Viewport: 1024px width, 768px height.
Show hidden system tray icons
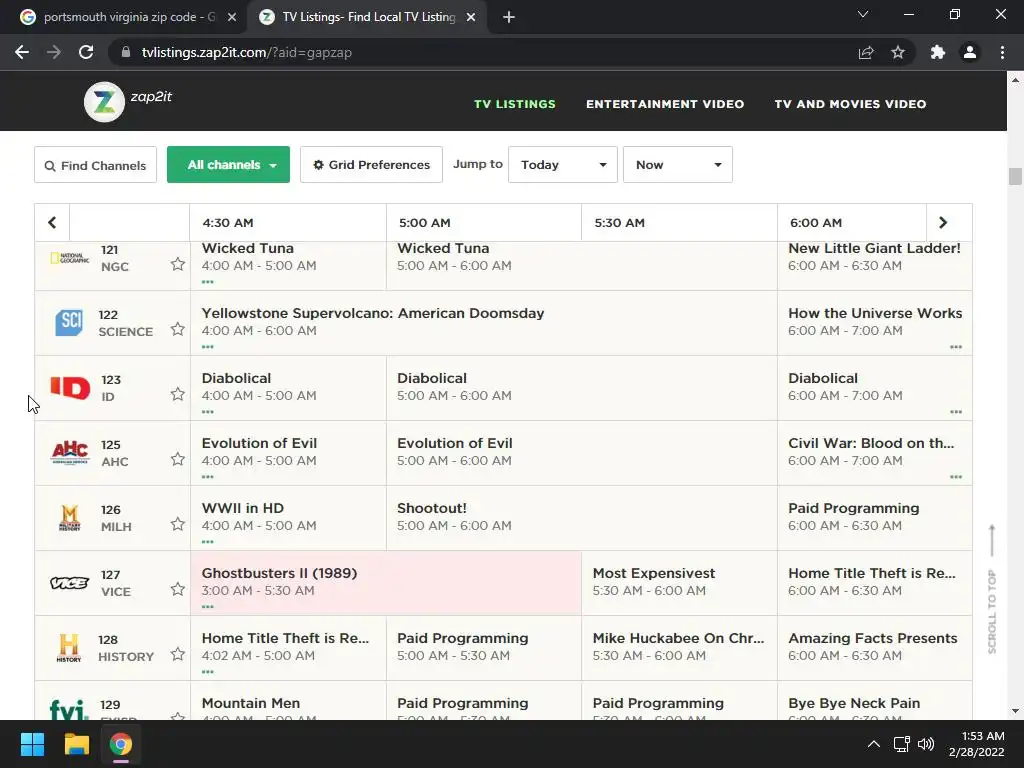(x=873, y=744)
